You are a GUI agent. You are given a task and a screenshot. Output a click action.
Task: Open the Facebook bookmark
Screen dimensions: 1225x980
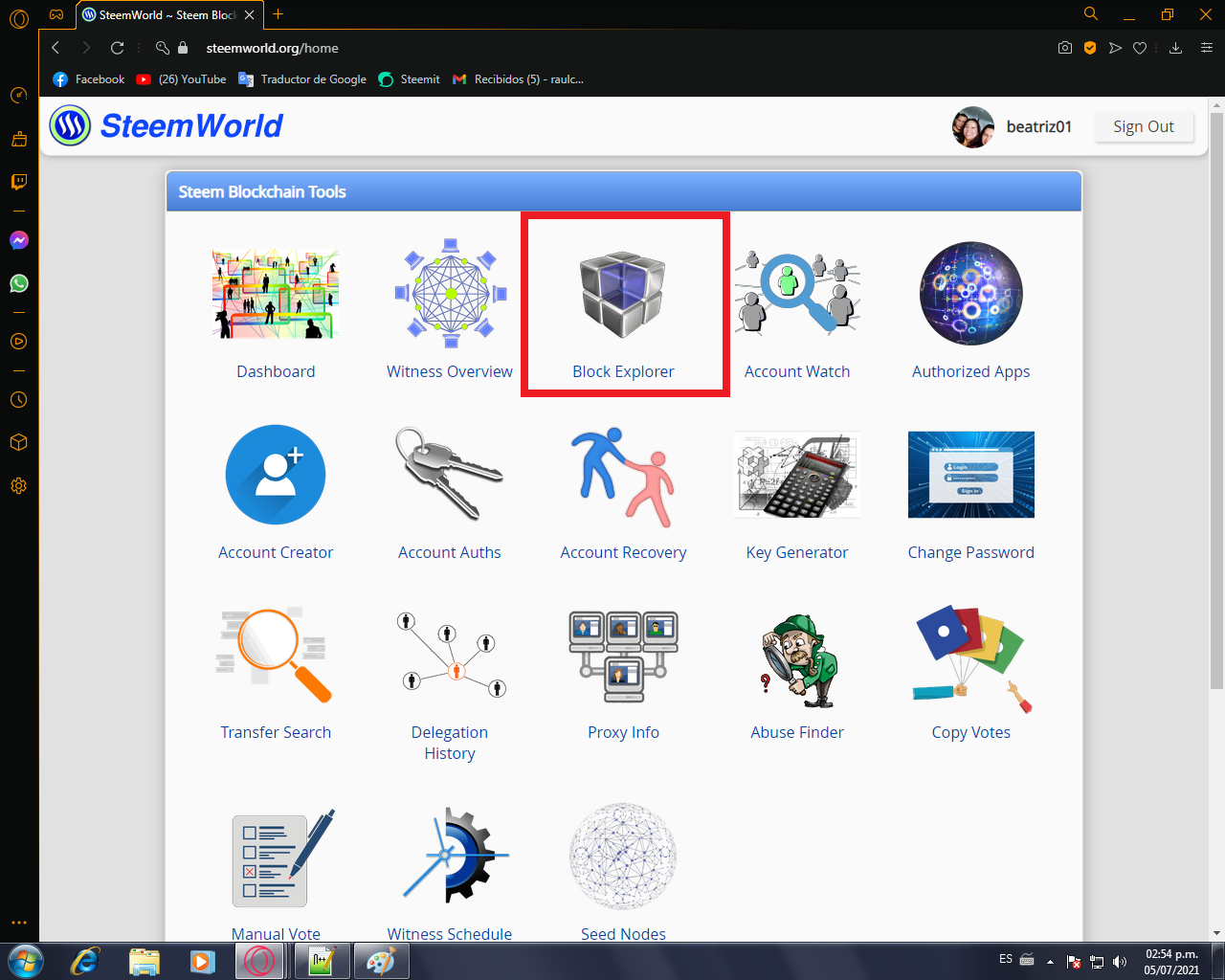tap(89, 79)
